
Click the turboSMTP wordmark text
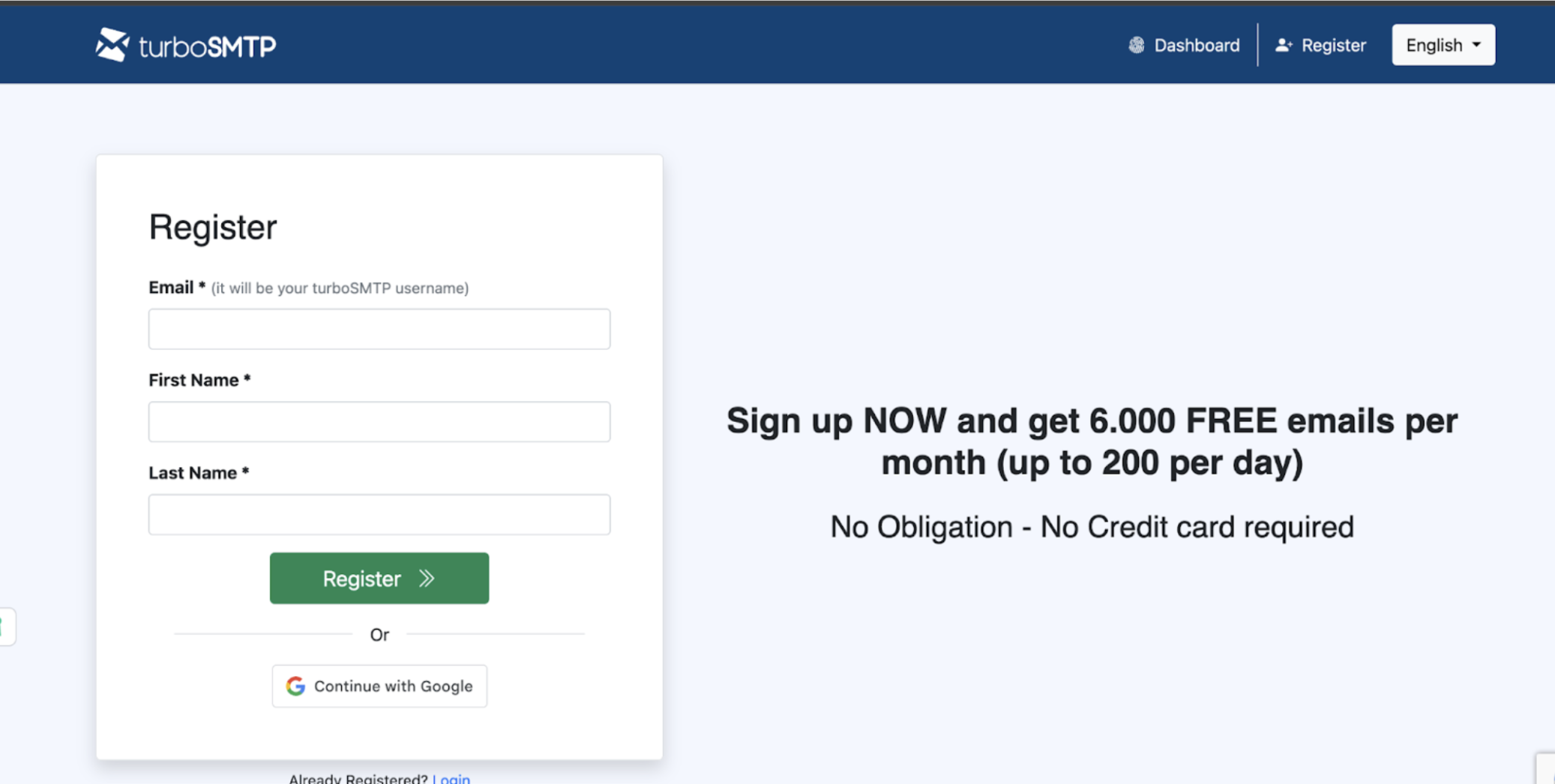coord(208,46)
